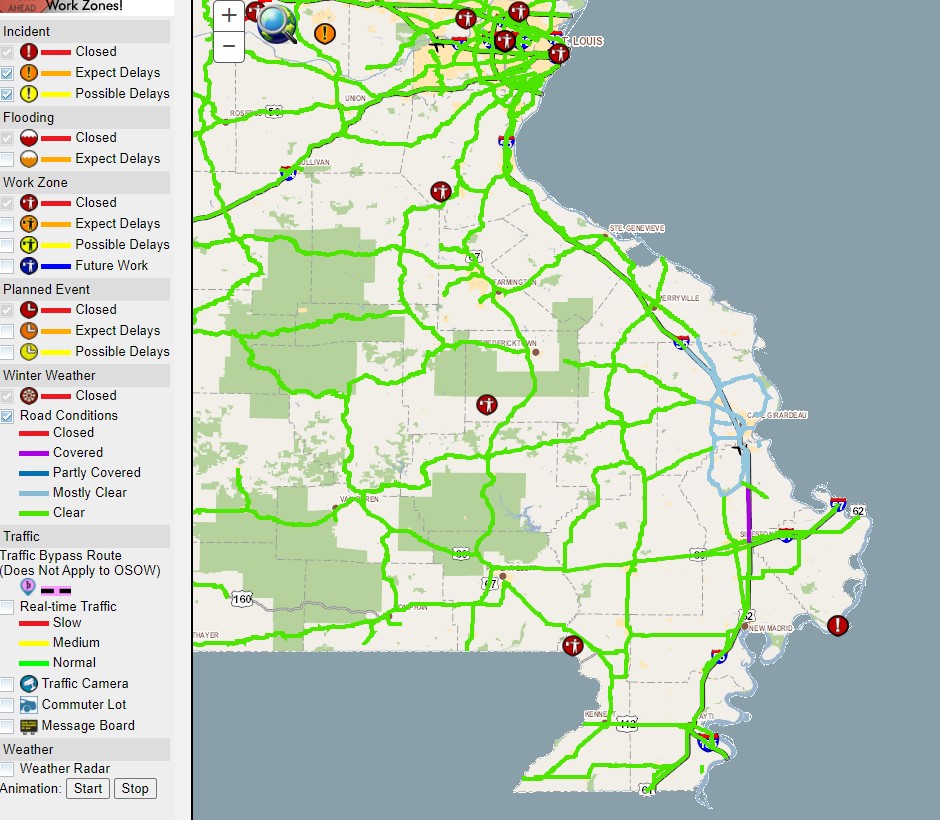Uncheck the Incident Expect Delays checkbox
The width and height of the screenshot is (940, 820).
pyautogui.click(x=7, y=73)
